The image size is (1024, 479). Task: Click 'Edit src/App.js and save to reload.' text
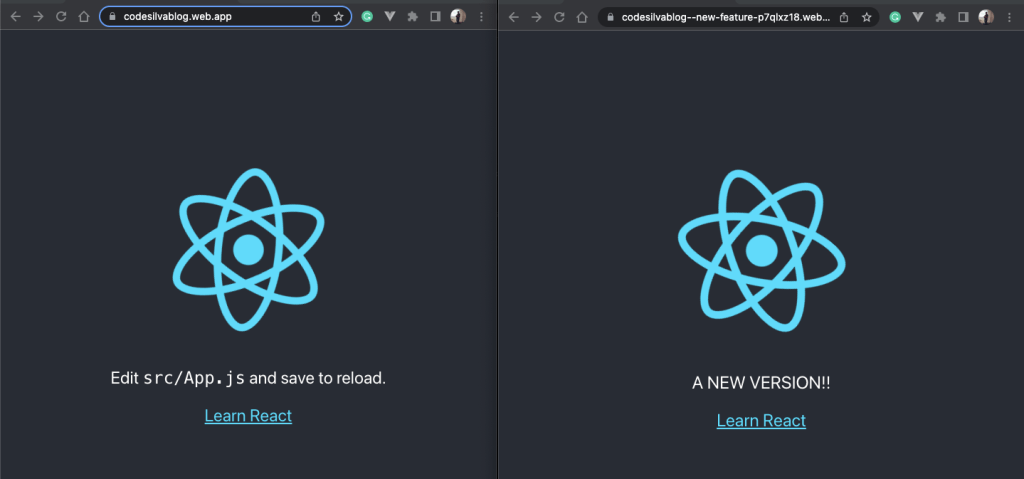(248, 378)
